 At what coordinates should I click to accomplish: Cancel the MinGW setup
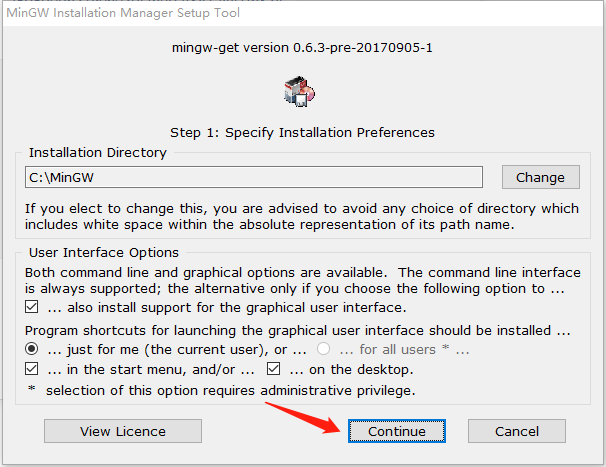tap(517, 431)
